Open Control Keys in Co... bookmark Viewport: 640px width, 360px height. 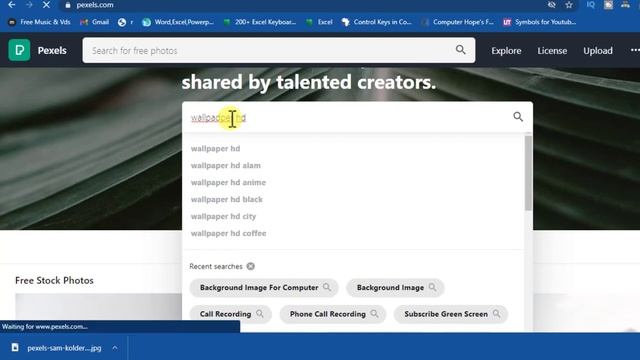(376, 22)
